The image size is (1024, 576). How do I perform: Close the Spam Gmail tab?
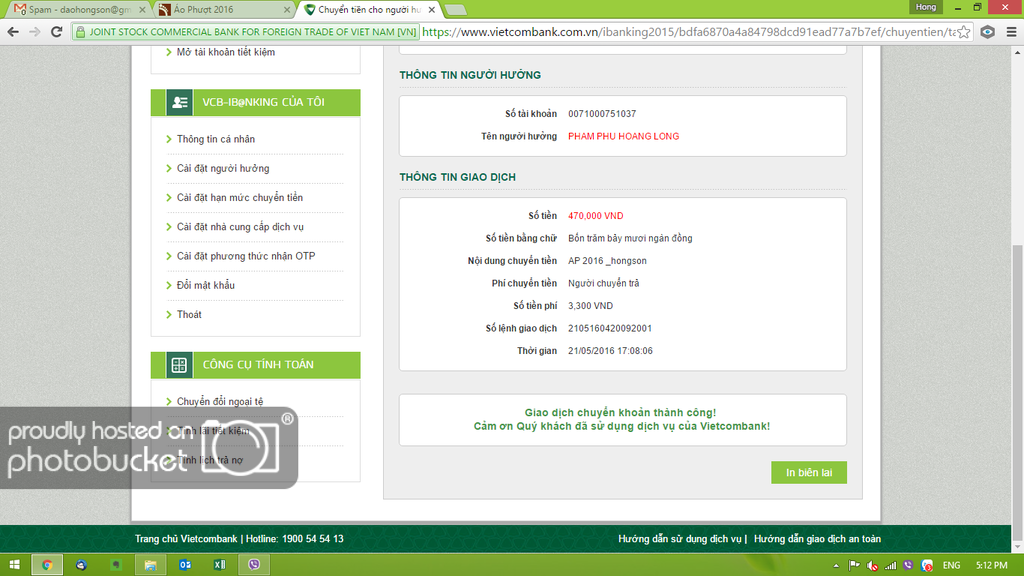142,10
